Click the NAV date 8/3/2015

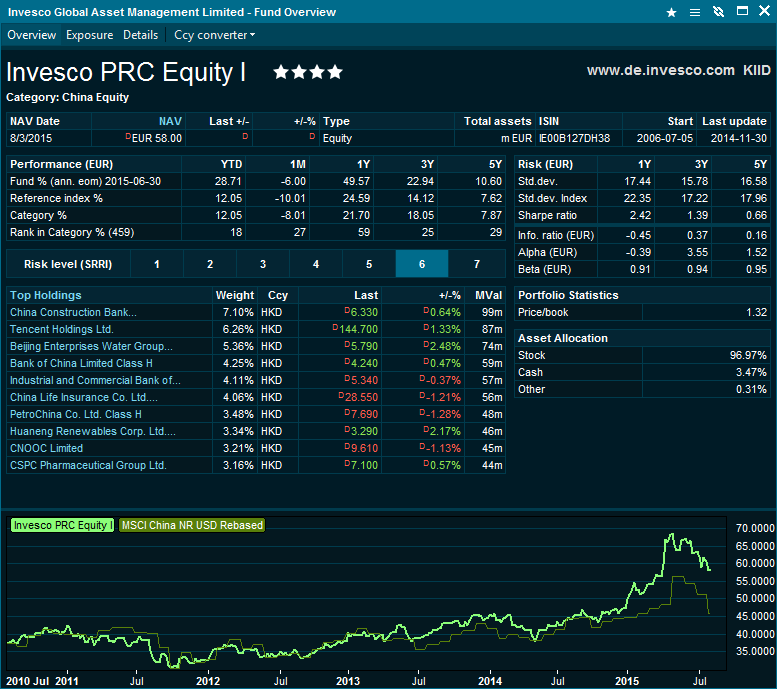tap(31, 138)
